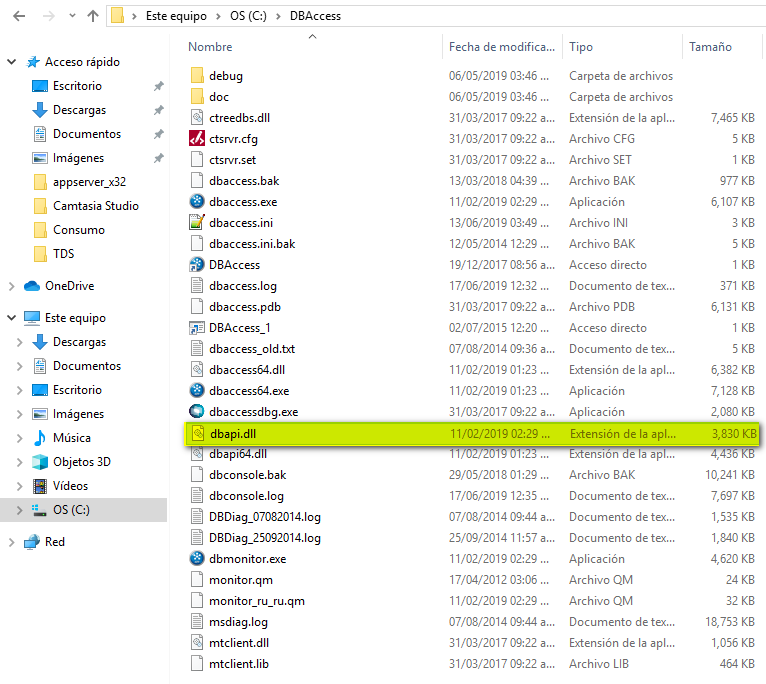Sort by the Tamaño column header
This screenshot has height=684, width=766.
[x=710, y=47]
